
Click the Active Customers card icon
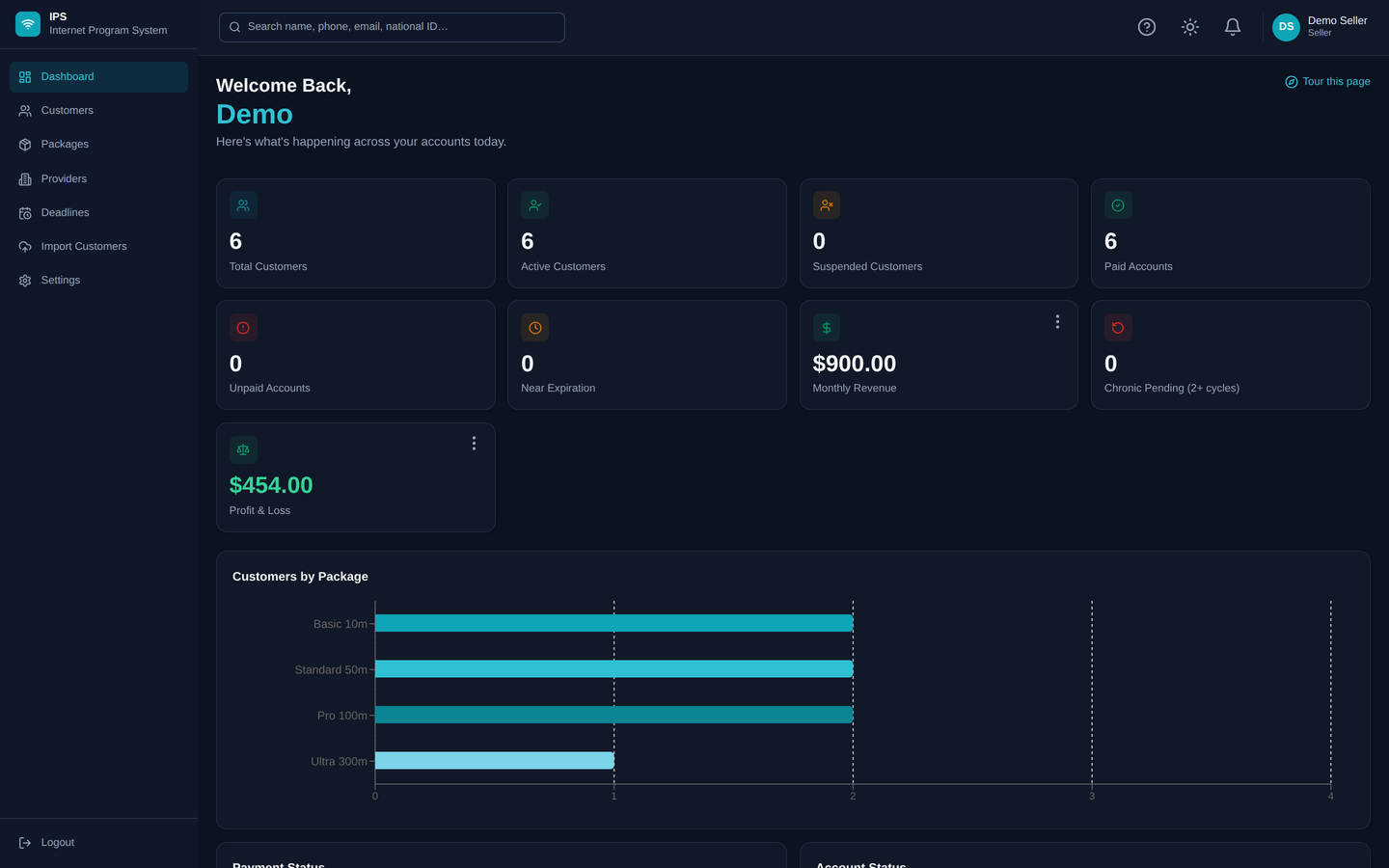534,205
